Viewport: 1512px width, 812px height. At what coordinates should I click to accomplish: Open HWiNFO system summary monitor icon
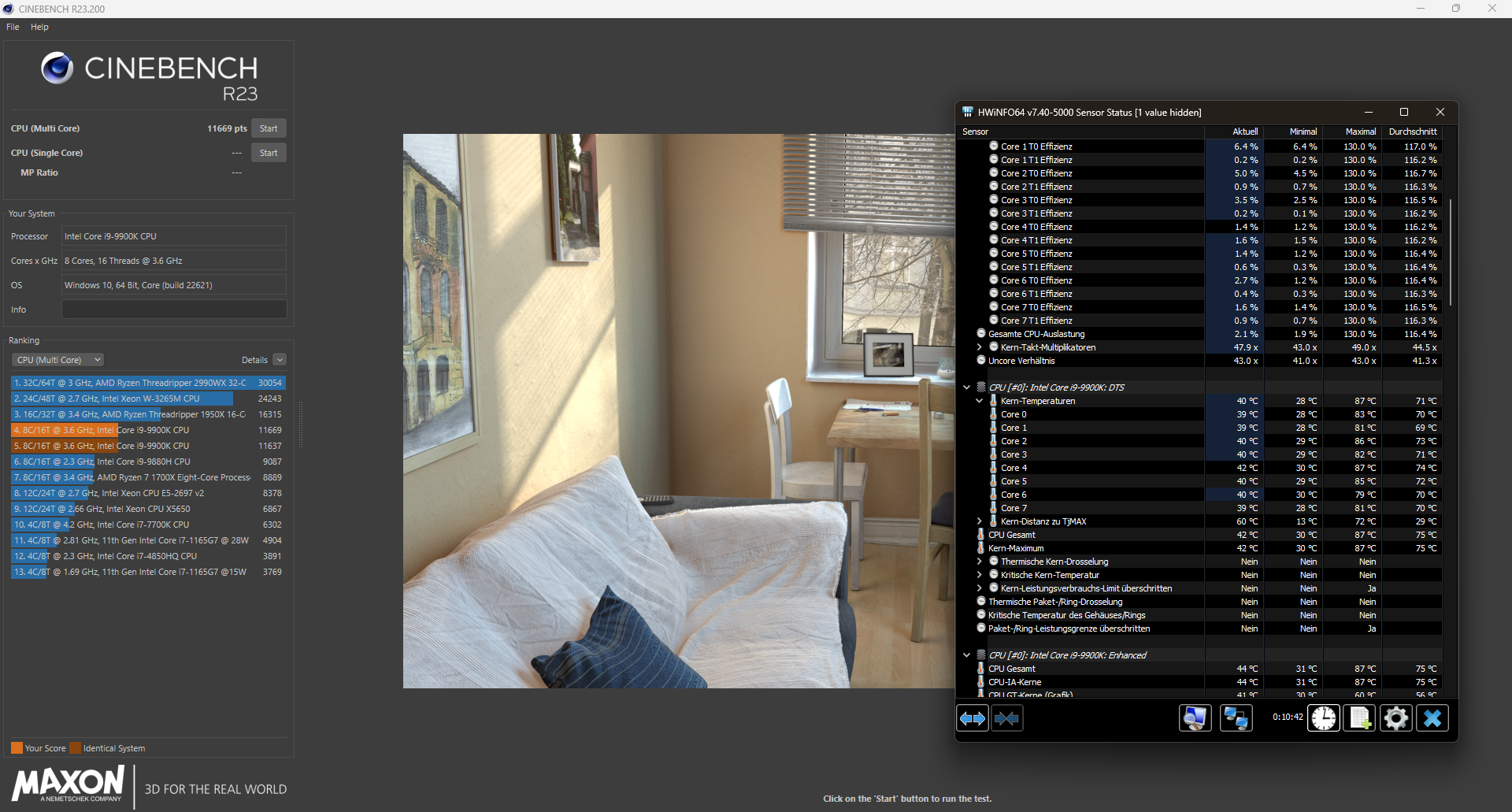coord(1195,718)
